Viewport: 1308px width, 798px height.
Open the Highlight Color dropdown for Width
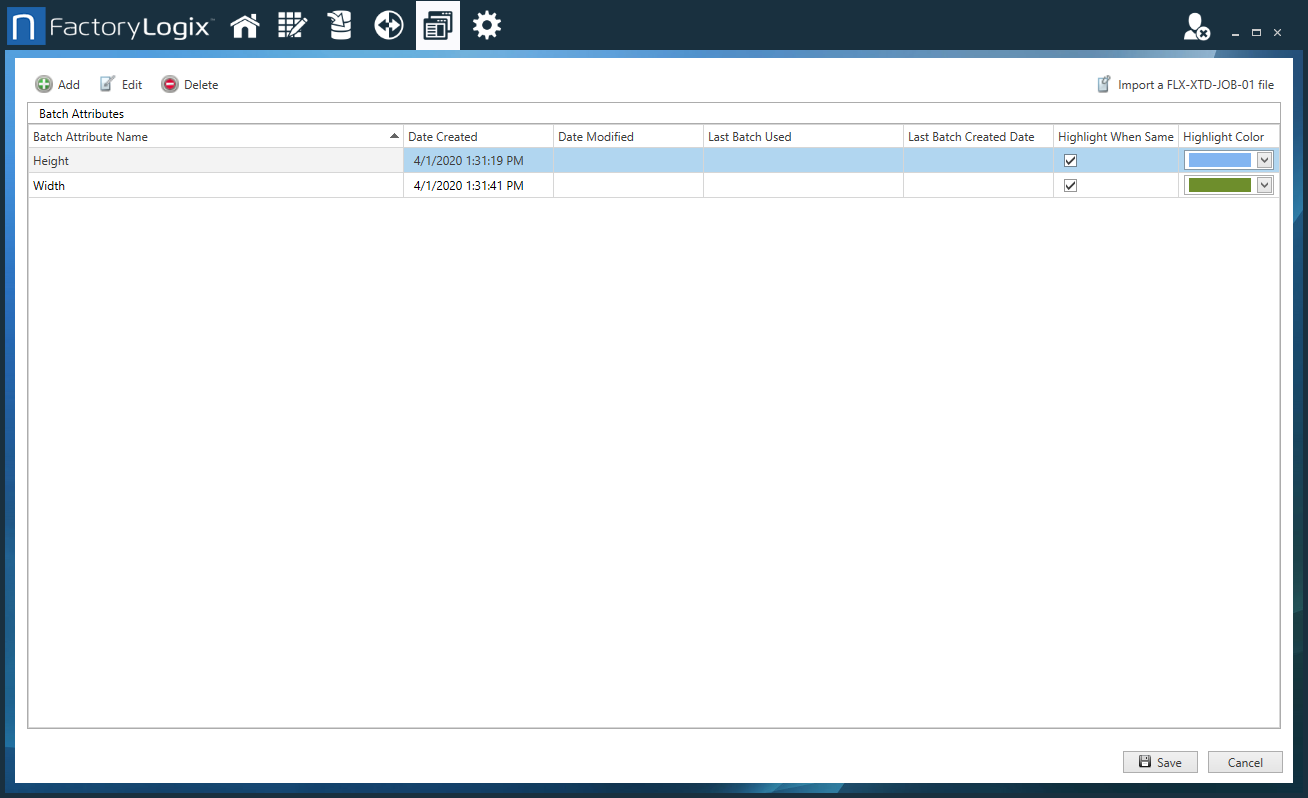click(1265, 185)
